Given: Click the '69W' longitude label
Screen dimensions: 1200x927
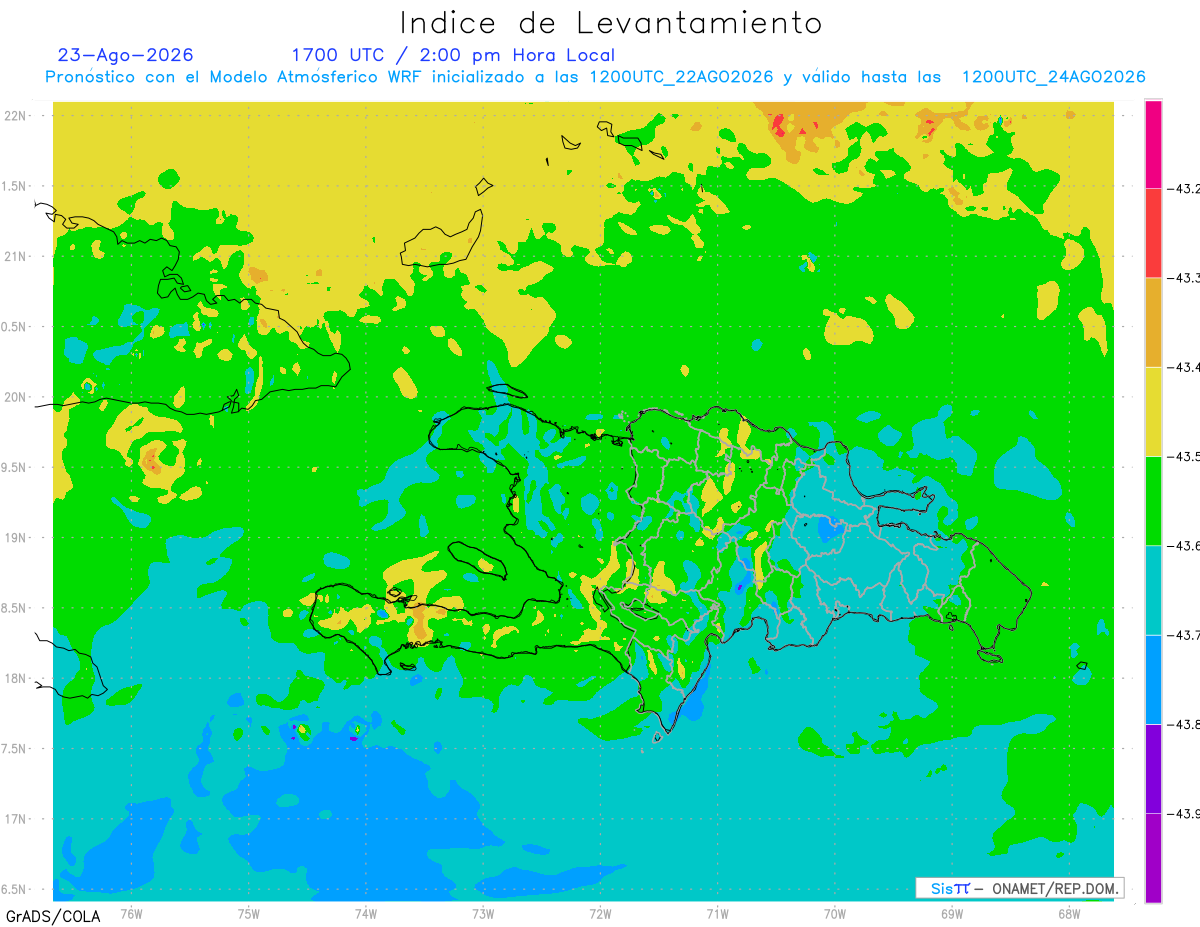Looking at the screenshot, I should click(952, 913).
